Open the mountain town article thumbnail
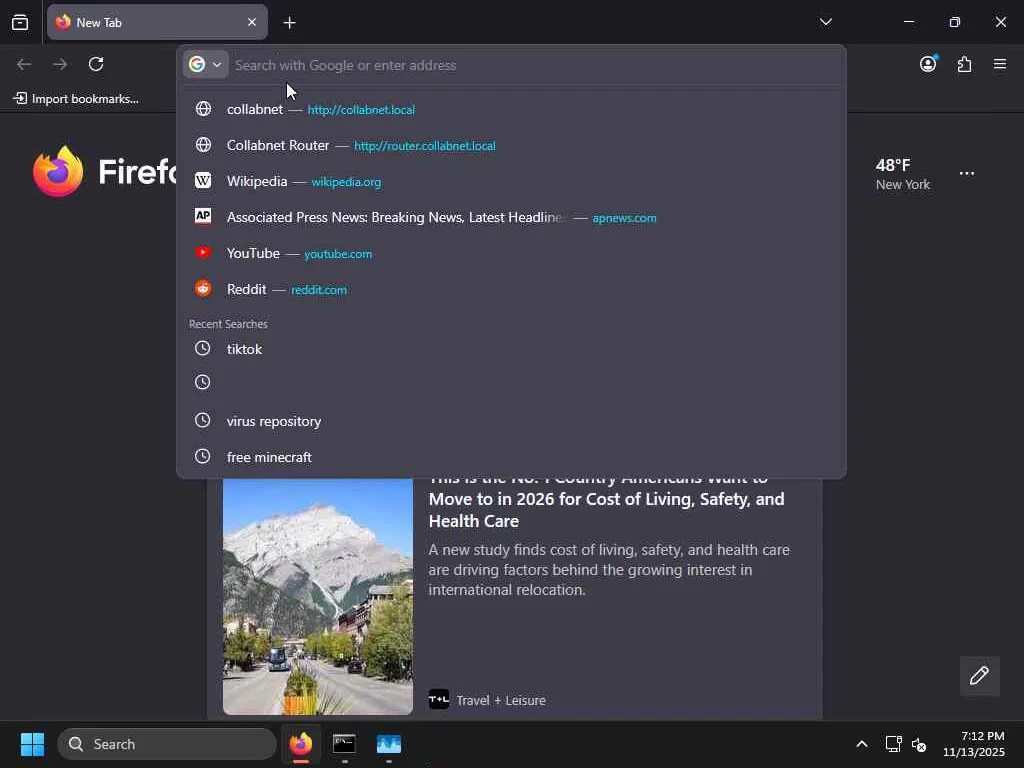The image size is (1024, 768). pos(317,597)
